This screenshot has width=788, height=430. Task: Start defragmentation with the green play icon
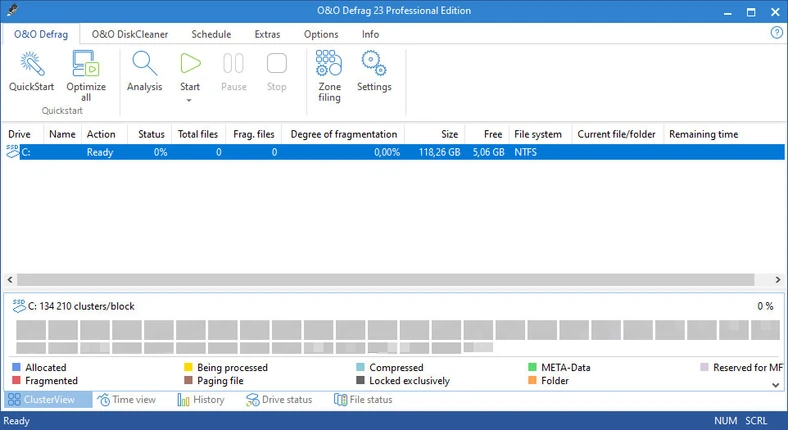[x=190, y=64]
